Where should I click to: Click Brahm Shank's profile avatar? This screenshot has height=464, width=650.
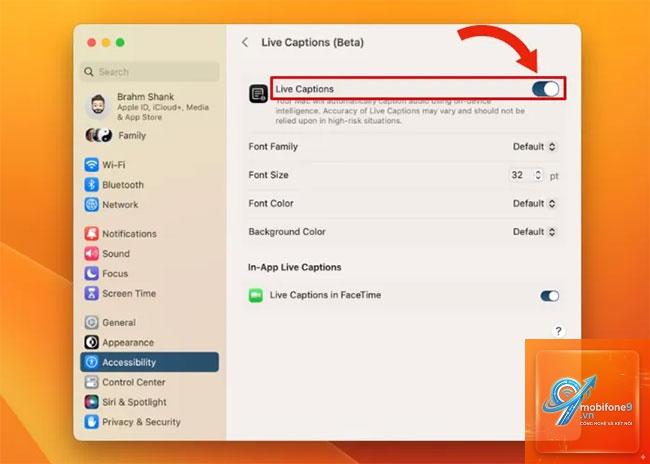tap(98, 106)
